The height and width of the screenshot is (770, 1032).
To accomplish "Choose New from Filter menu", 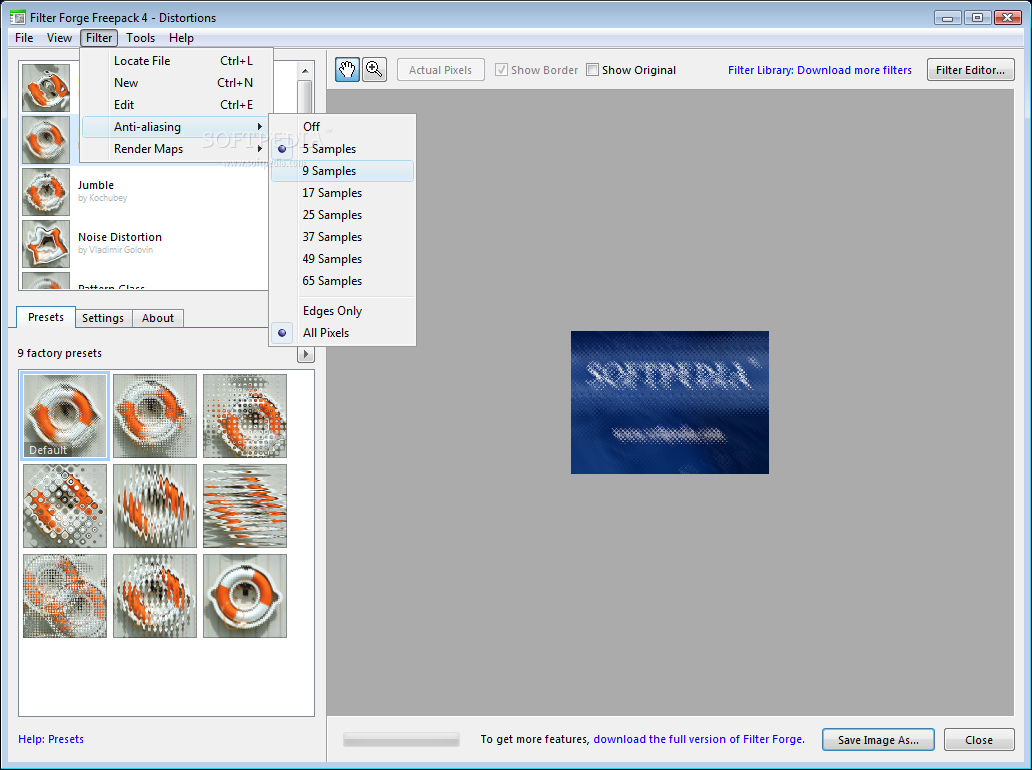I will pyautogui.click(x=175, y=83).
